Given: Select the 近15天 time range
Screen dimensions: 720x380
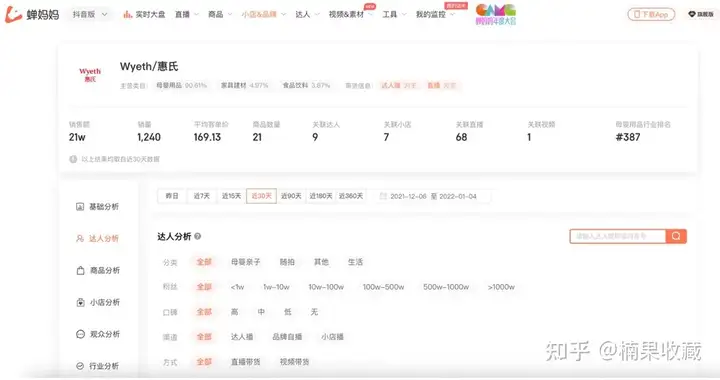Looking at the screenshot, I should [x=231, y=196].
